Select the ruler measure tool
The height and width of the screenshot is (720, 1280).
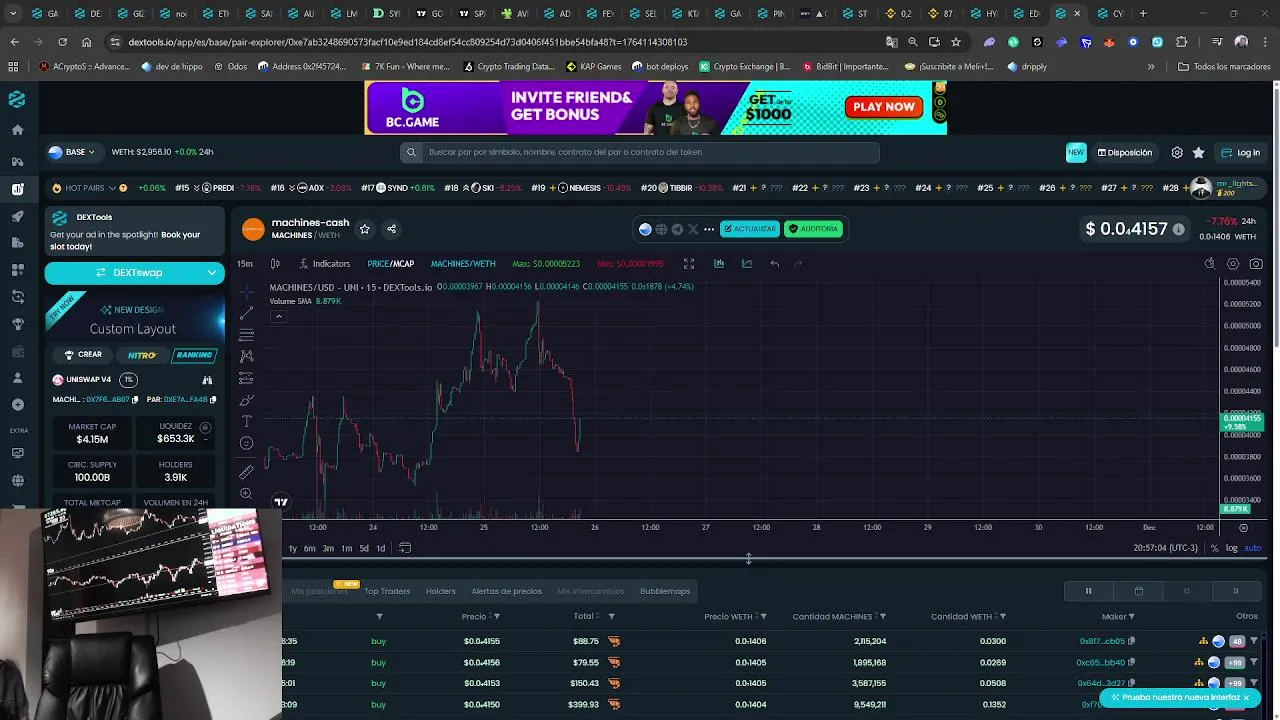(x=246, y=472)
